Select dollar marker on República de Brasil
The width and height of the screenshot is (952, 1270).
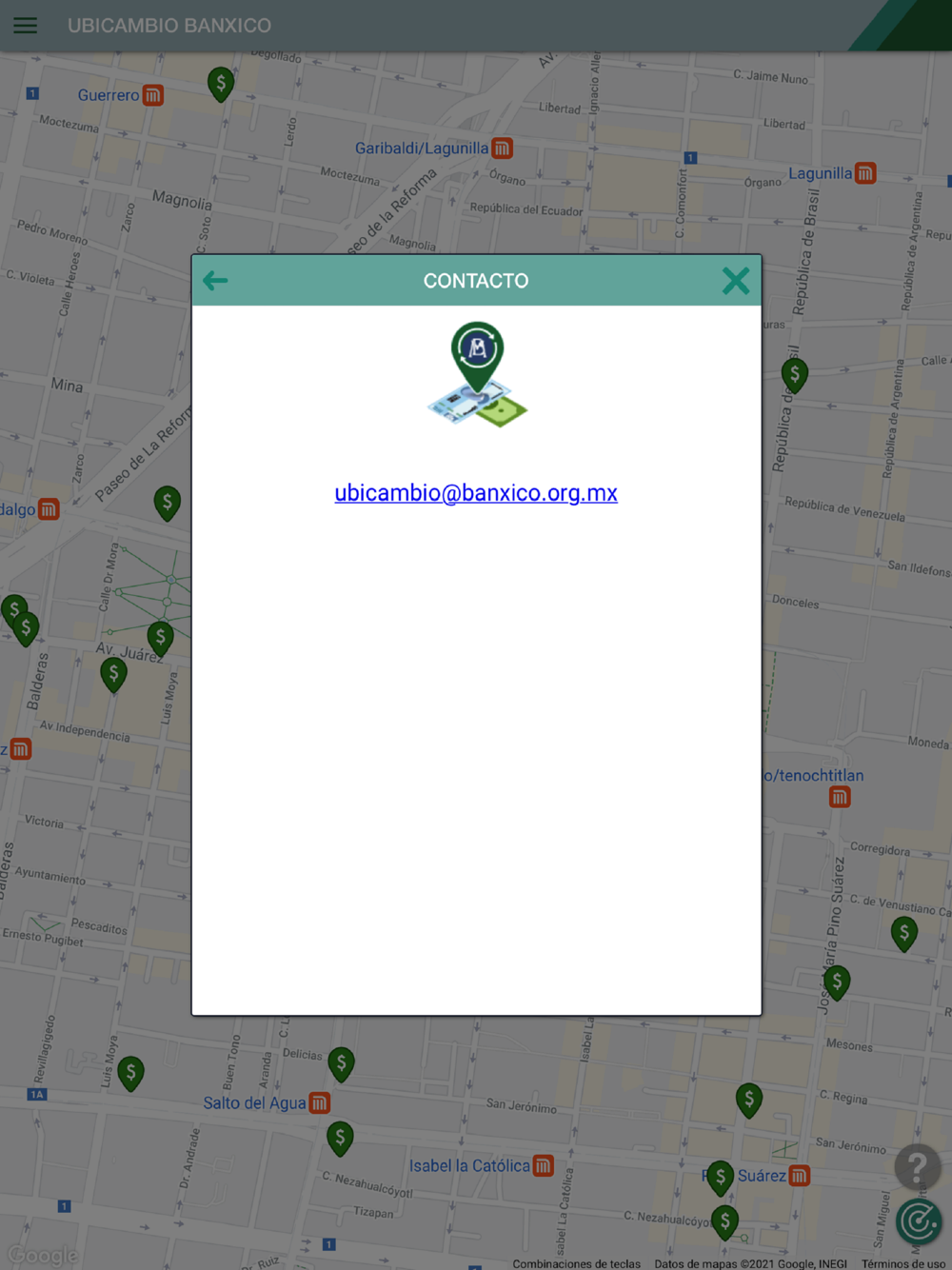[795, 375]
